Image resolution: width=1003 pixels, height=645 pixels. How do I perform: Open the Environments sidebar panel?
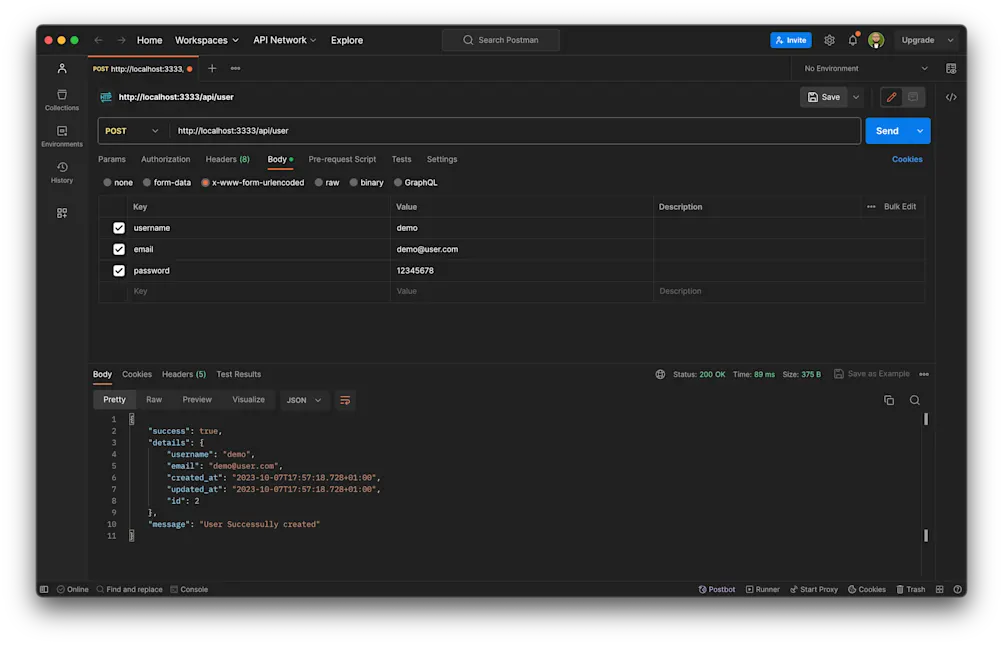[61, 134]
